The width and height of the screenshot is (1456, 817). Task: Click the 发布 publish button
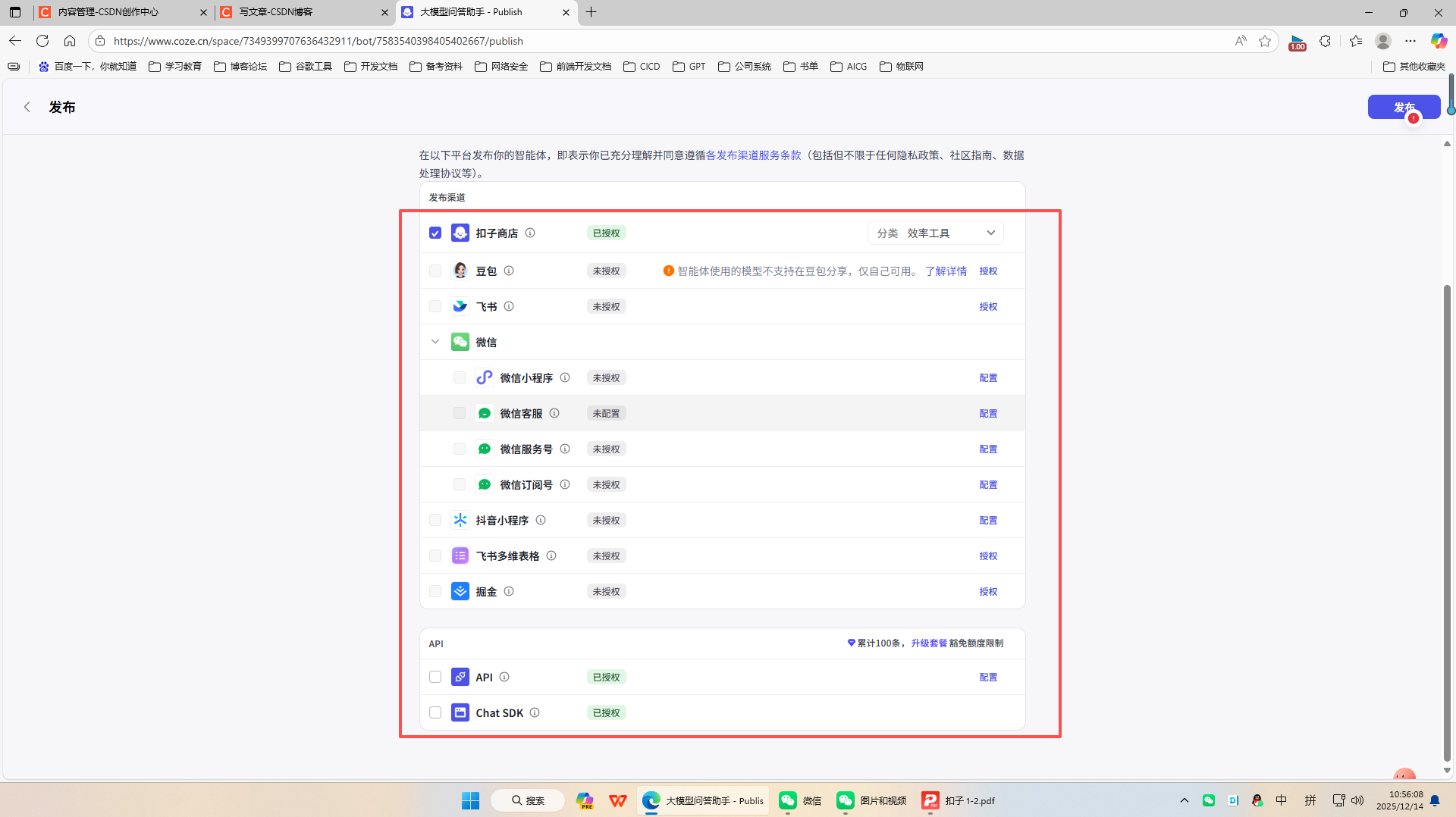click(x=1404, y=107)
